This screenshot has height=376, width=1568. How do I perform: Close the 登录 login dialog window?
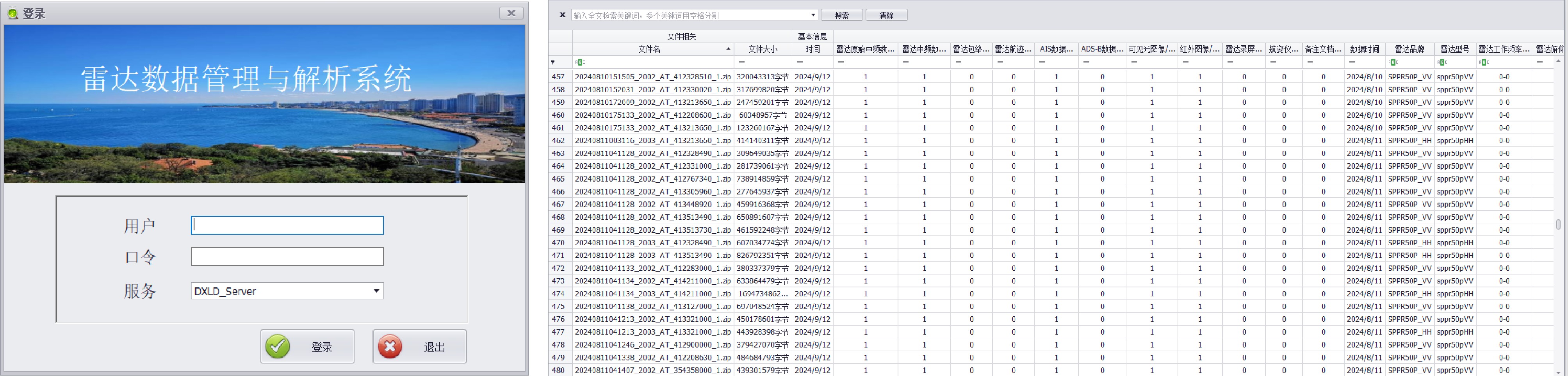pos(511,13)
